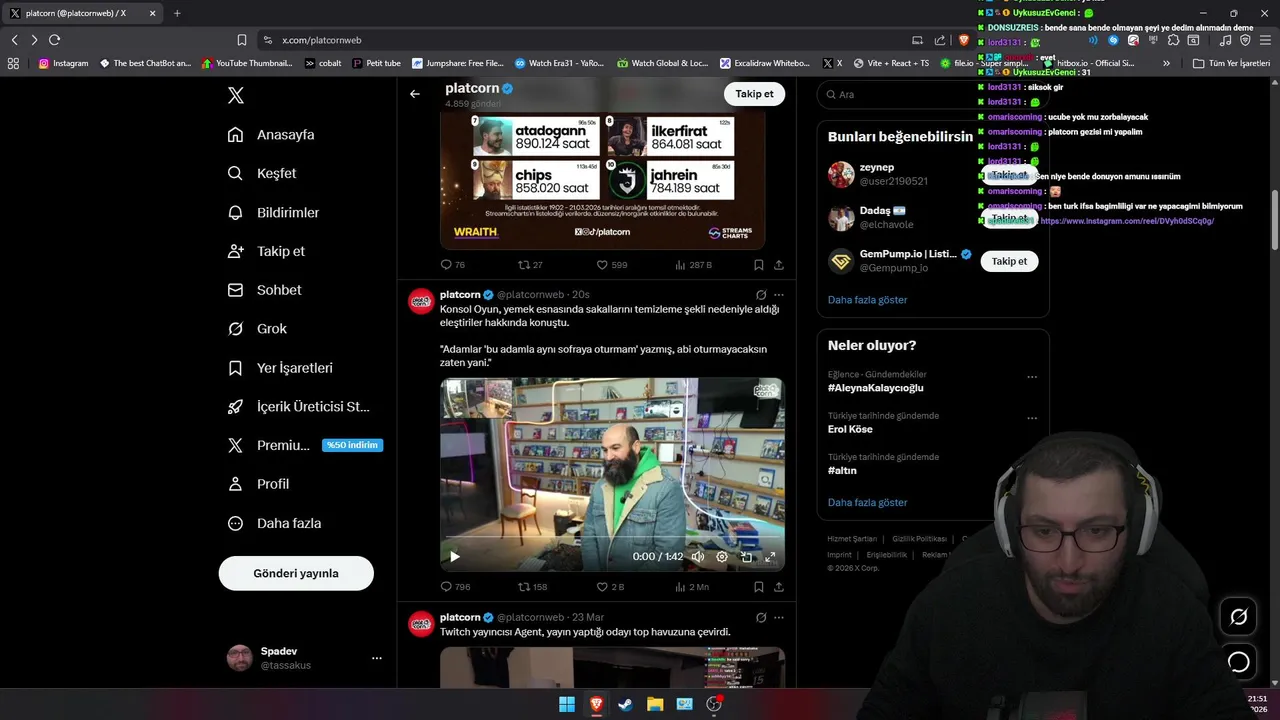The image size is (1280, 720).
Task: Click the sidebar Takip et people icon
Action: click(236, 251)
